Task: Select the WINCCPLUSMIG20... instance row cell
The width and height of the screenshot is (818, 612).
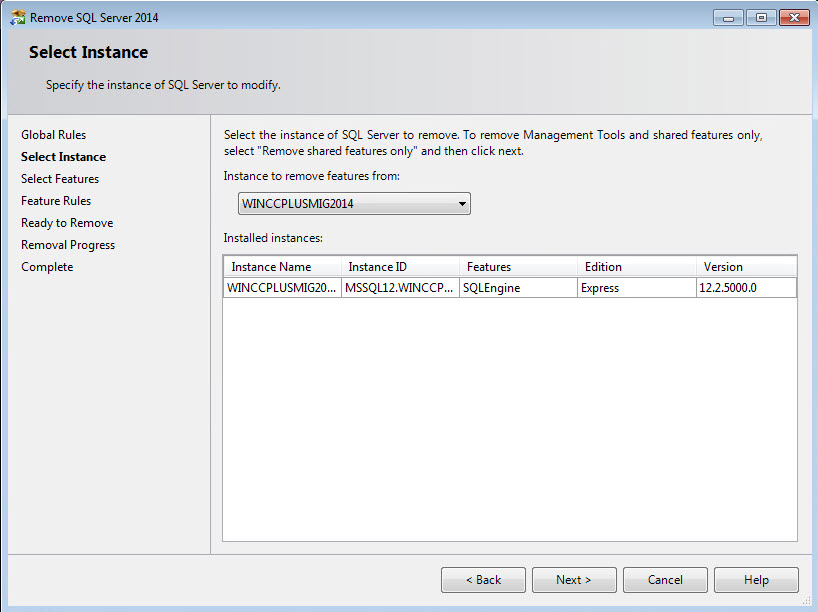Action: [282, 287]
